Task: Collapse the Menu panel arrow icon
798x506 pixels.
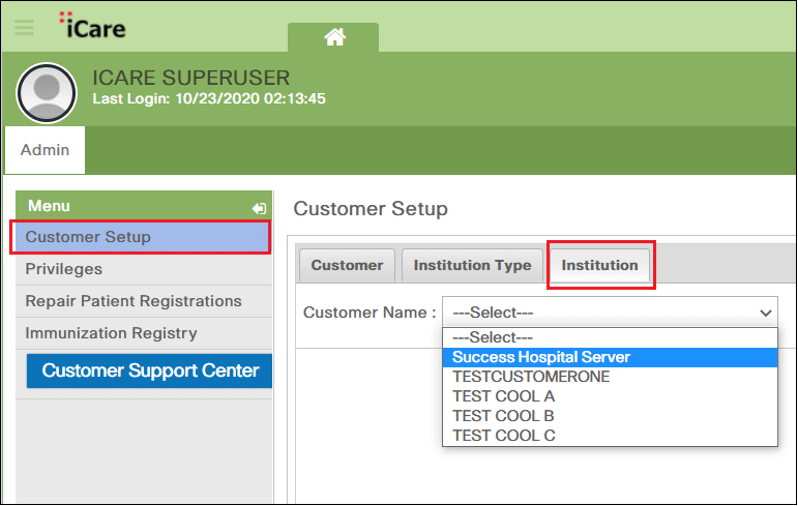Action: pyautogui.click(x=259, y=208)
